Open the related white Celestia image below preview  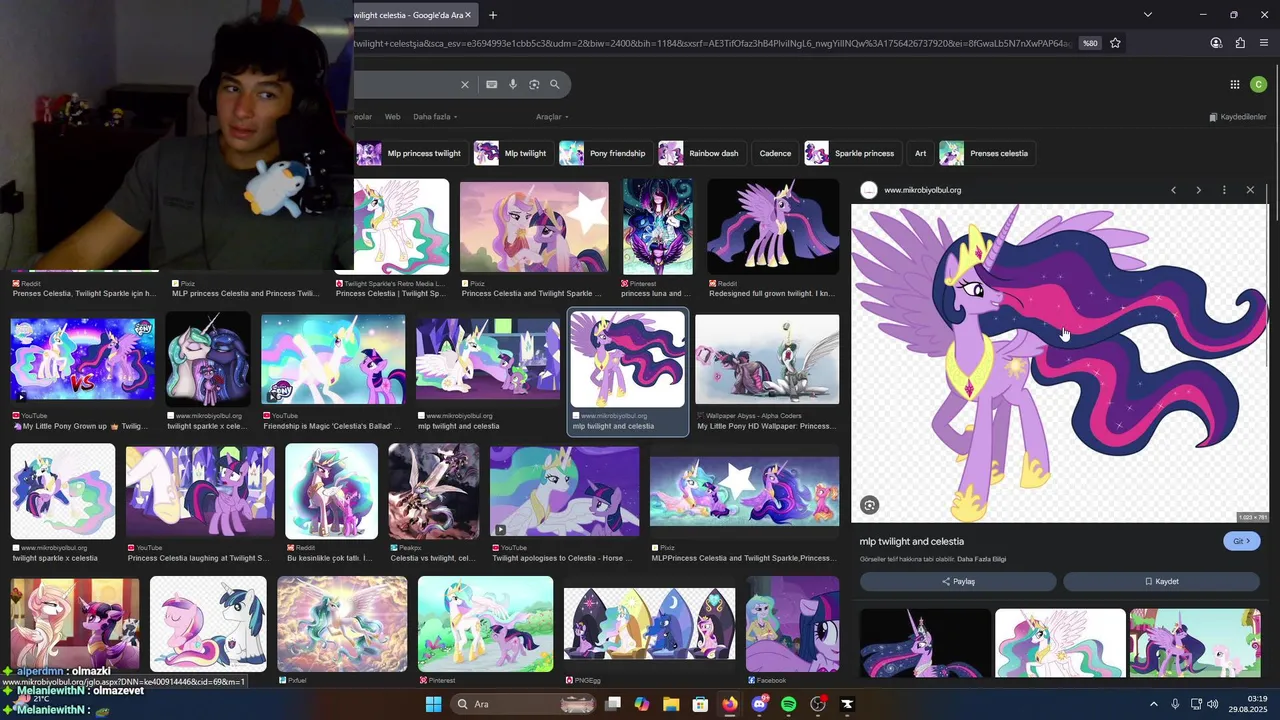tap(1060, 643)
